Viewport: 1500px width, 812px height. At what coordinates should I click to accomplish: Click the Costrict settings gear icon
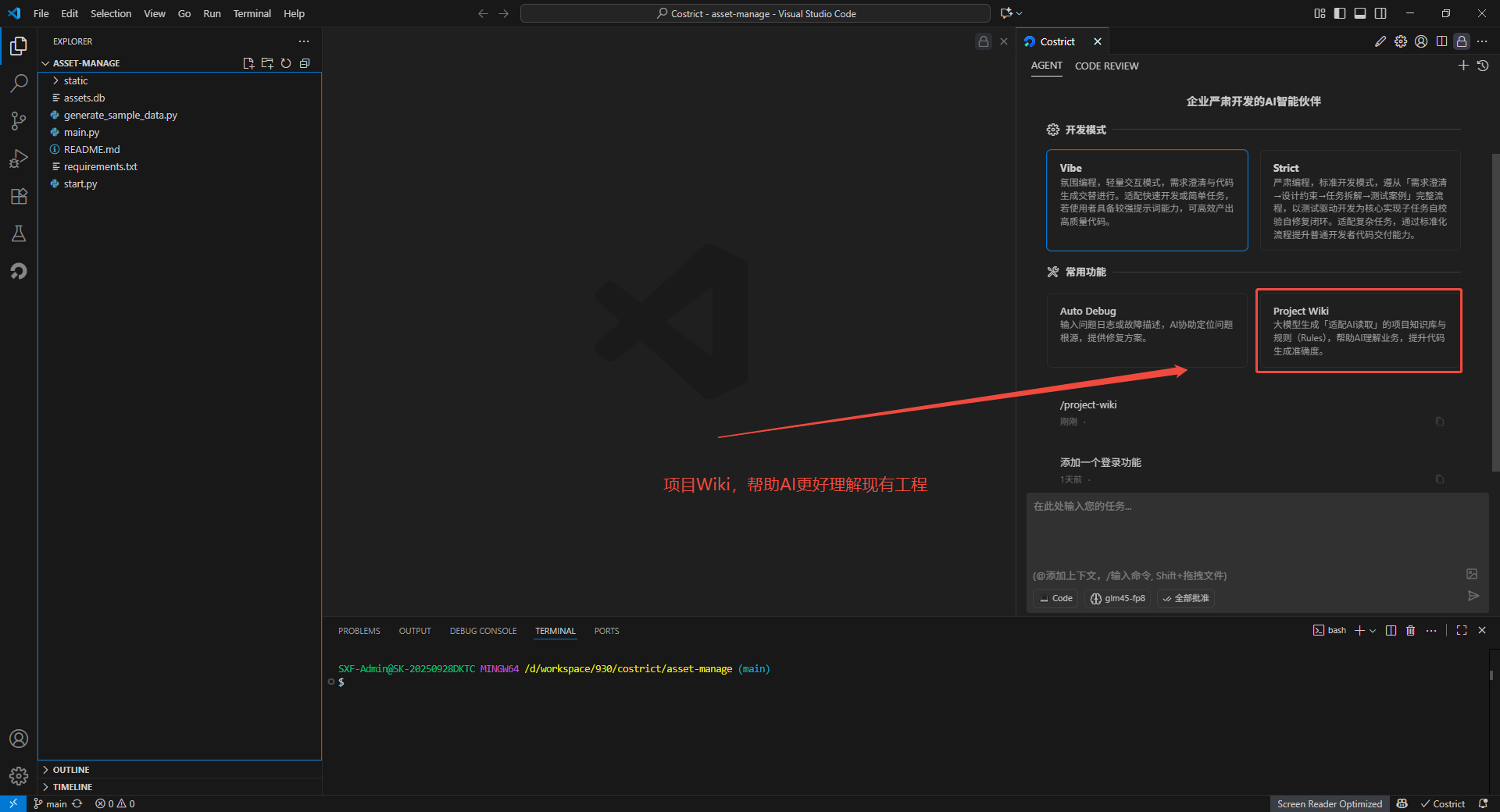(1401, 41)
